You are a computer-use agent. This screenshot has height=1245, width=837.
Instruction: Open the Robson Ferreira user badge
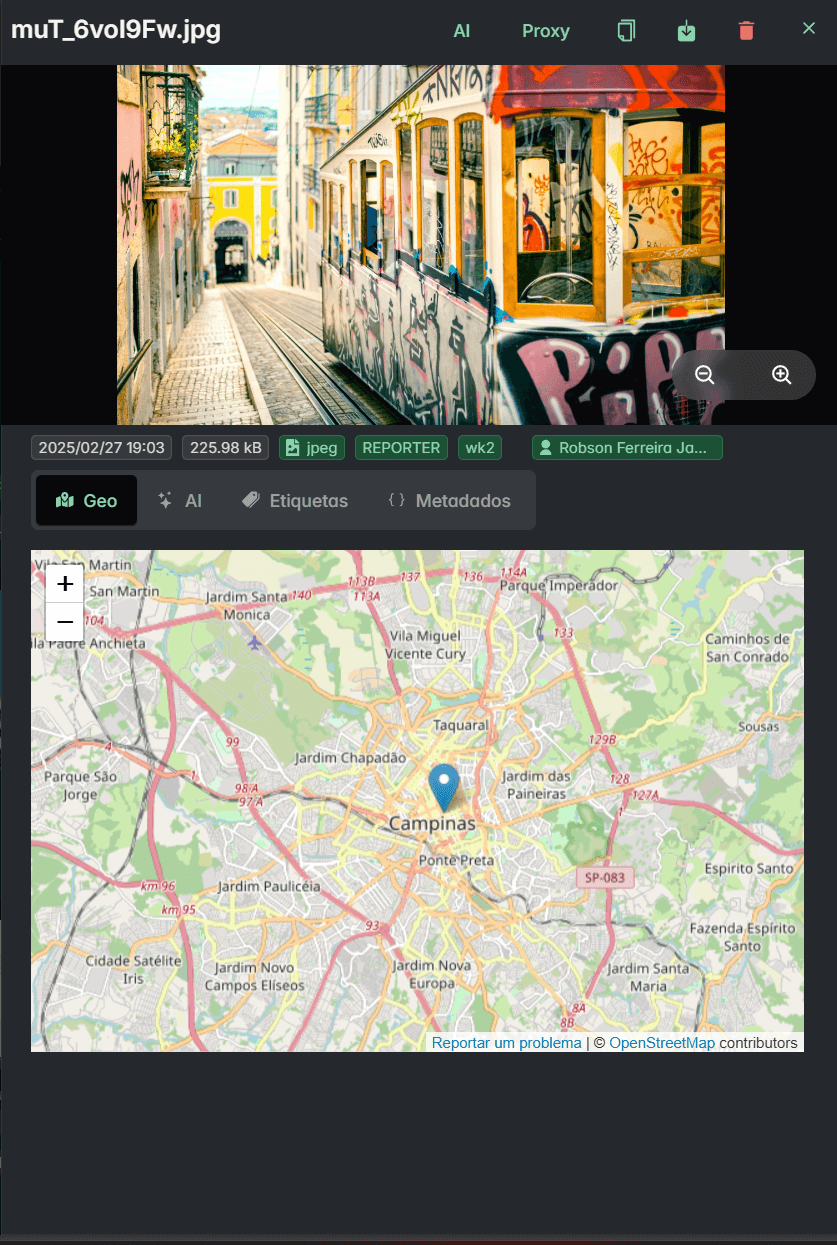[x=627, y=448]
